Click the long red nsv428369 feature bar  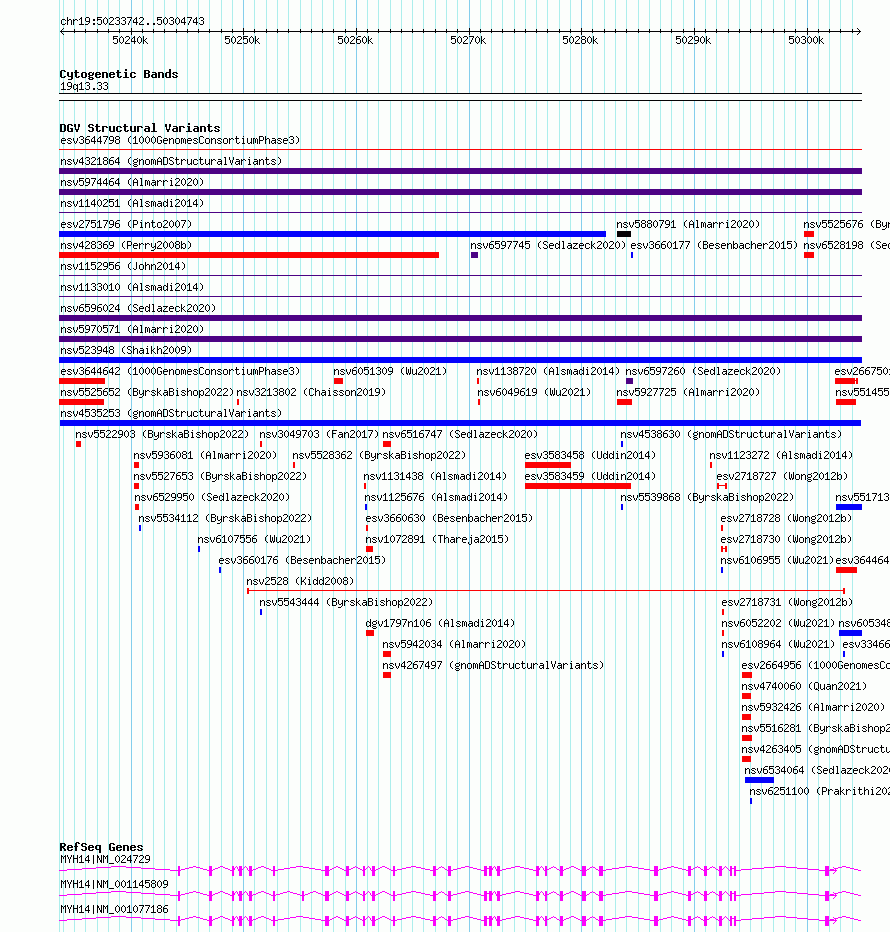click(x=249, y=255)
